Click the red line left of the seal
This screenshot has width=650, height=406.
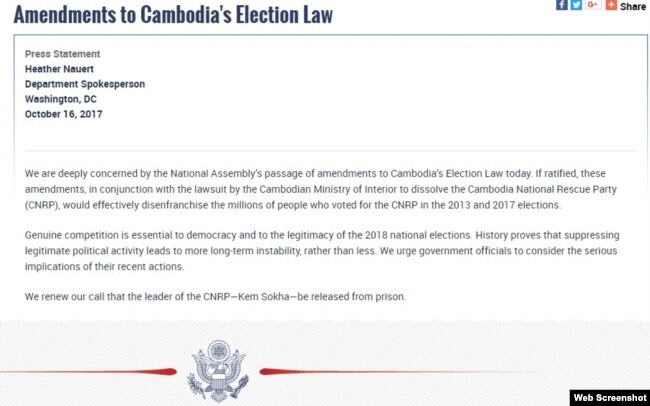(x=88, y=371)
